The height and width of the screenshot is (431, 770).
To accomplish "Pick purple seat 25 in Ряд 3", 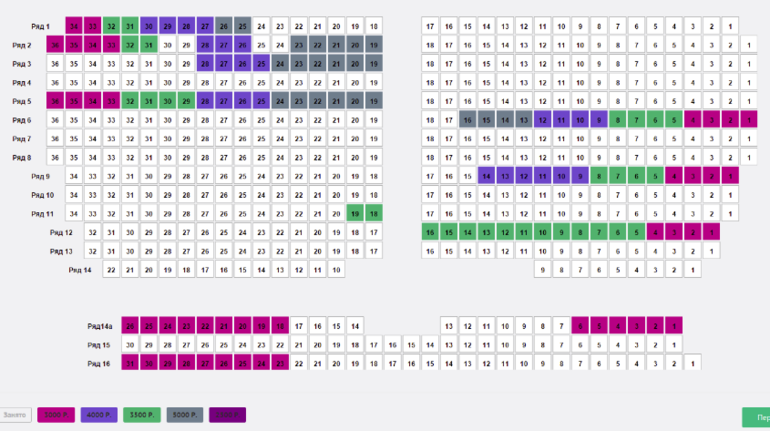I will tap(261, 64).
